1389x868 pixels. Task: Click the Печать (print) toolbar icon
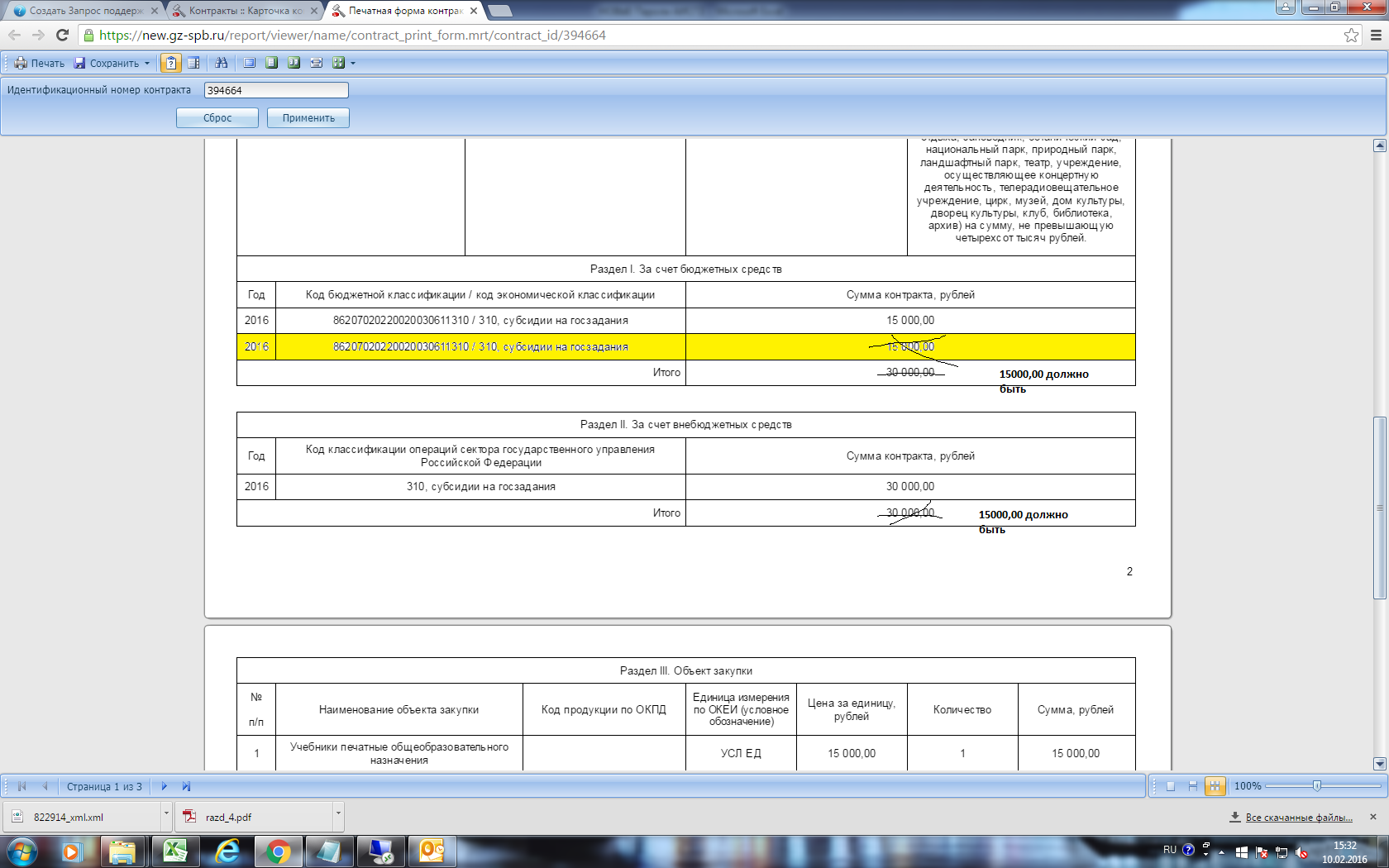point(39,63)
